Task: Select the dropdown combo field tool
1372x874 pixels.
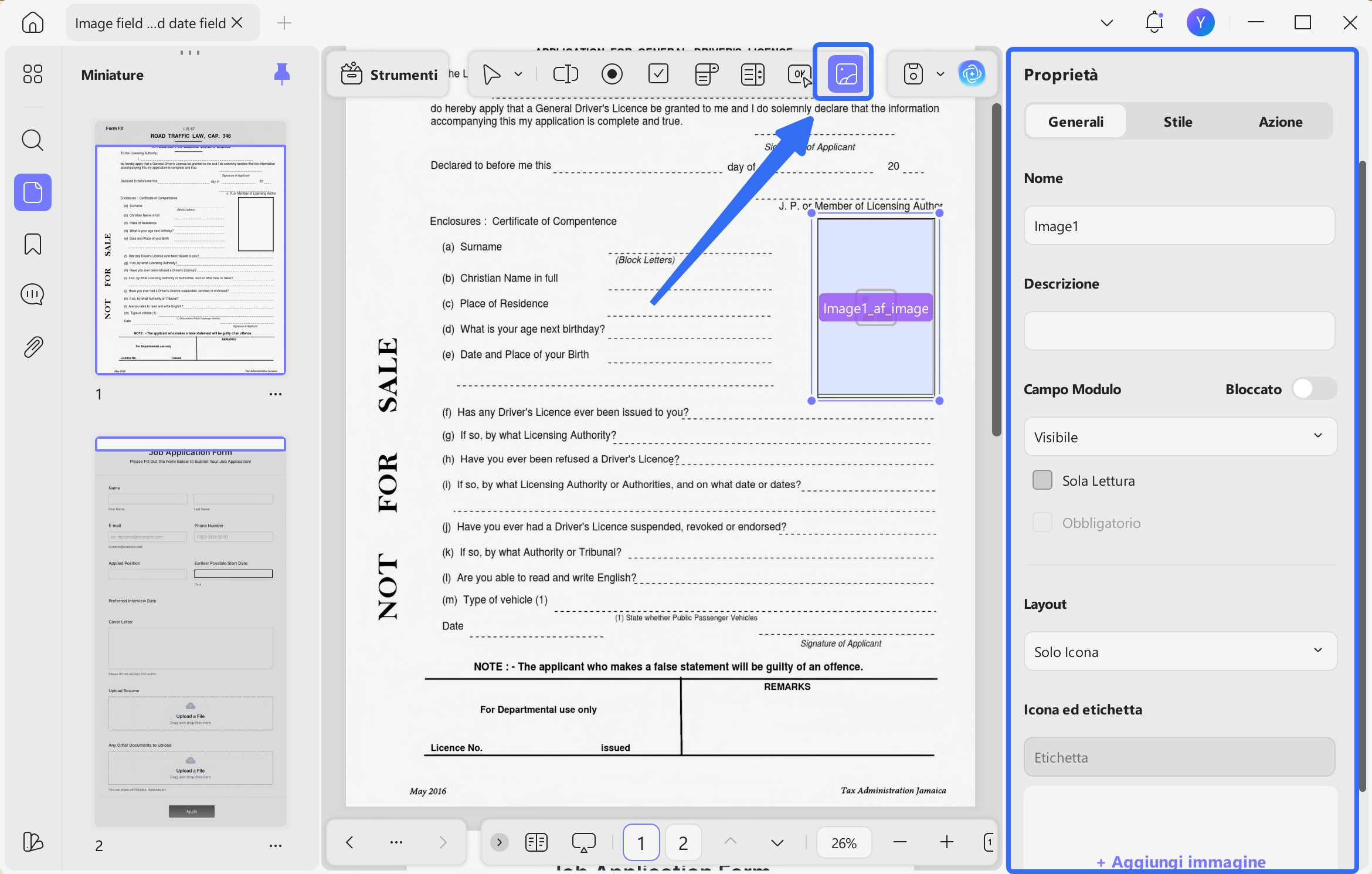Action: pos(706,74)
